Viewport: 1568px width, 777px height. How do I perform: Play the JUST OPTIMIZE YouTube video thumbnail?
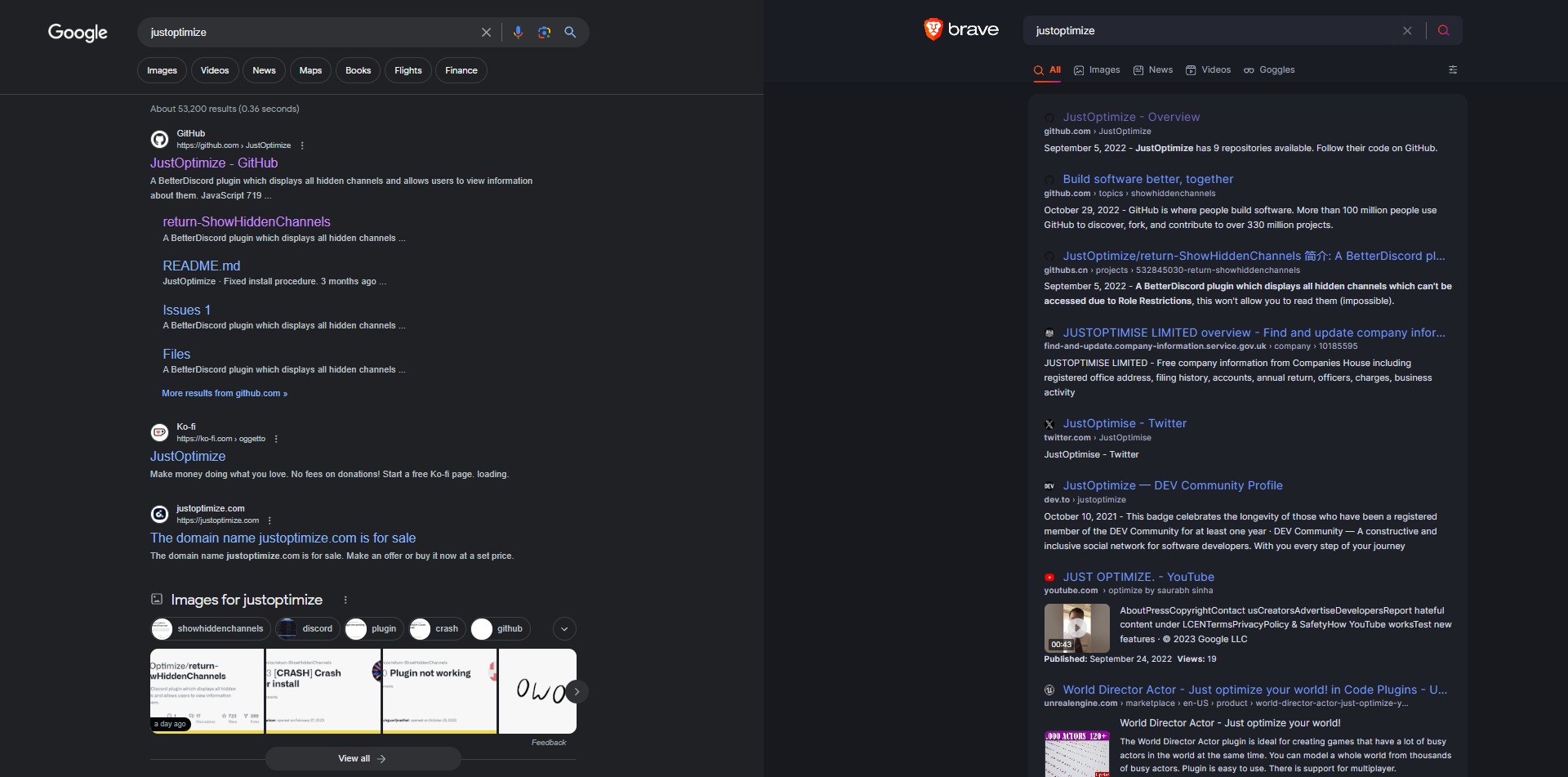click(1076, 627)
